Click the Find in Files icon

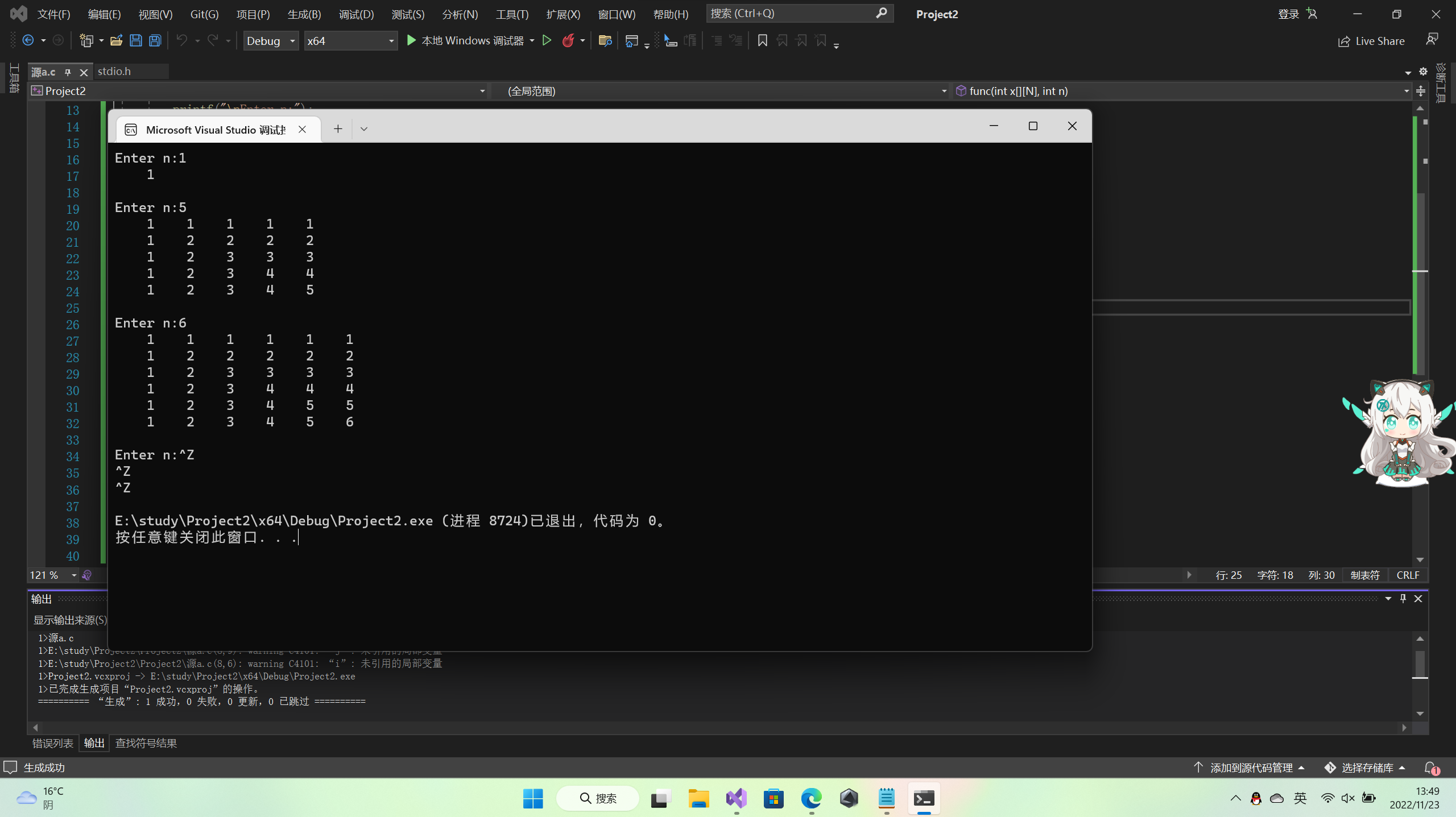605,40
